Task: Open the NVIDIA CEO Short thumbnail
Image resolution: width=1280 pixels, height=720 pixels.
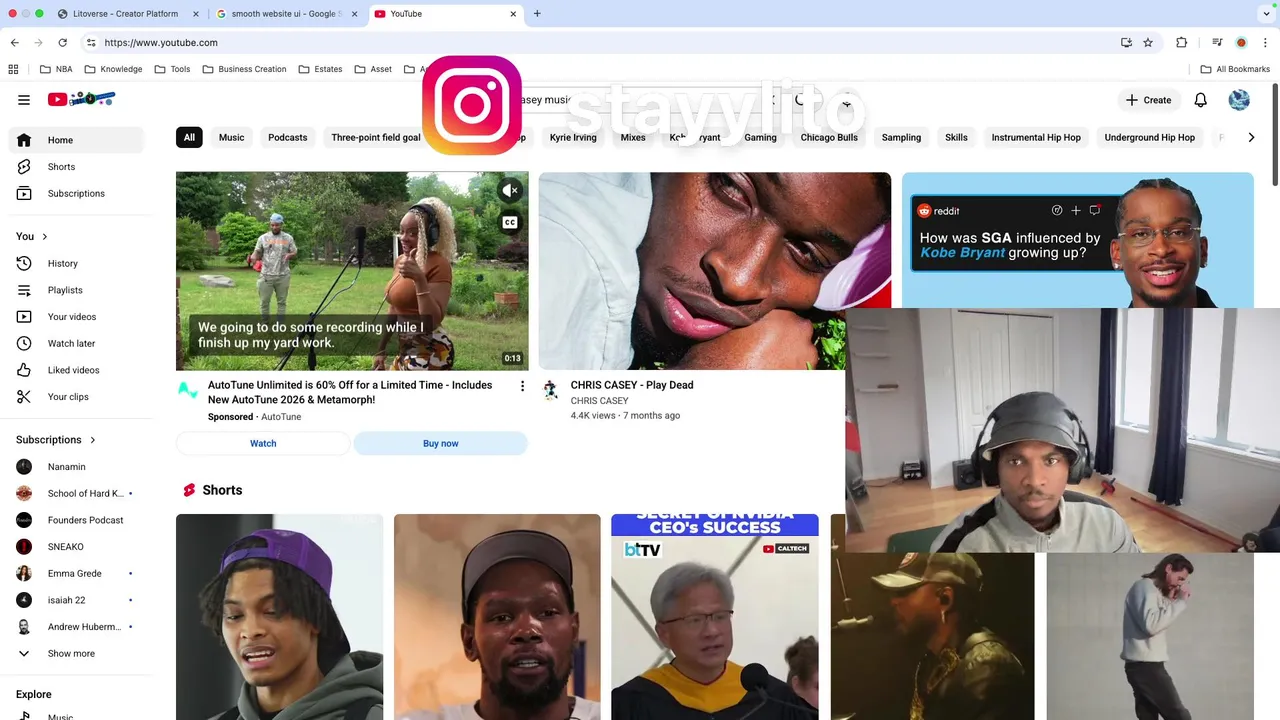Action: coord(715,617)
